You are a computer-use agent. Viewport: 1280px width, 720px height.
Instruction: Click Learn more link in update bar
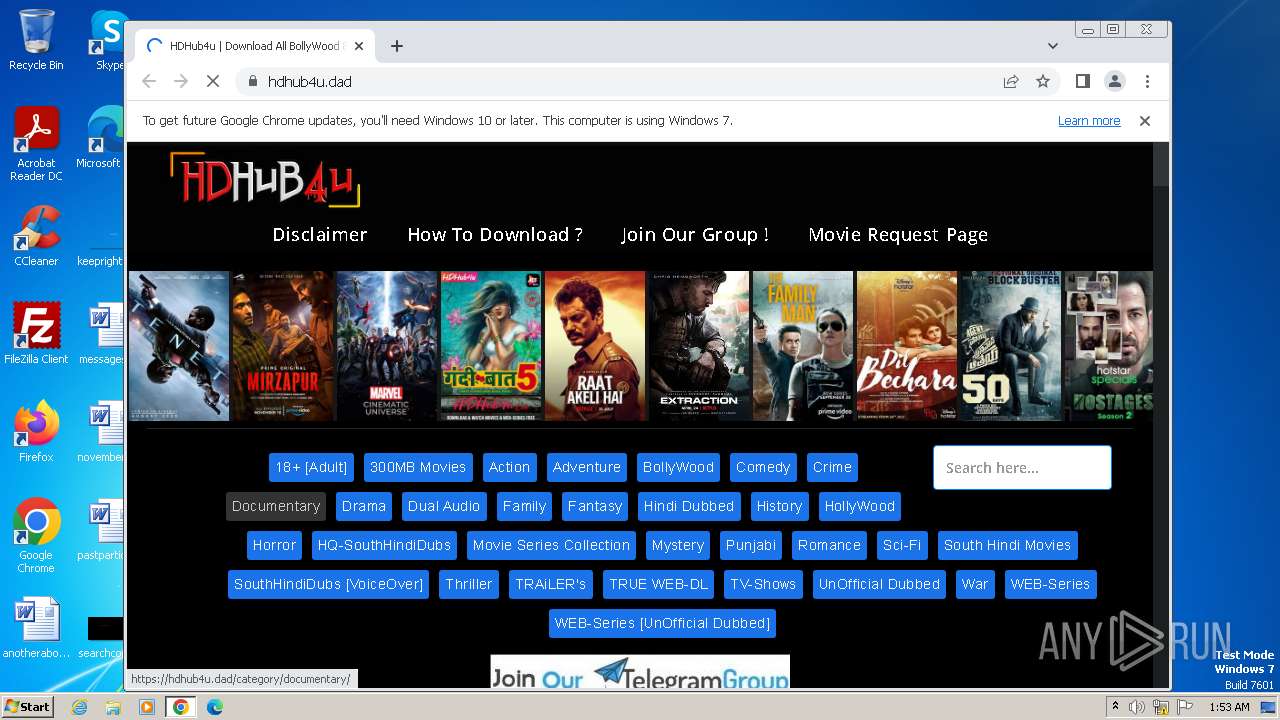coord(1089,121)
